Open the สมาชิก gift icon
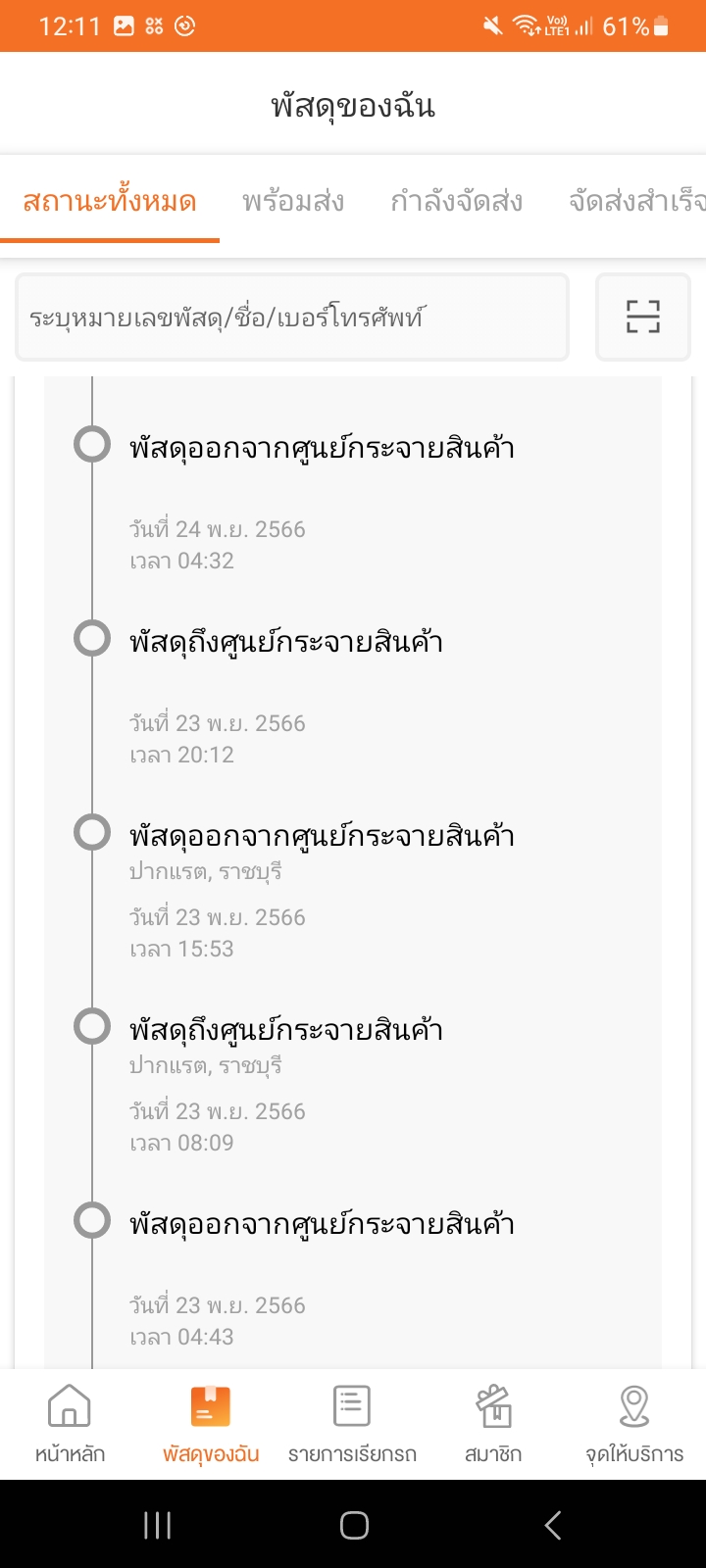This screenshot has height=1568, width=706. (493, 1406)
